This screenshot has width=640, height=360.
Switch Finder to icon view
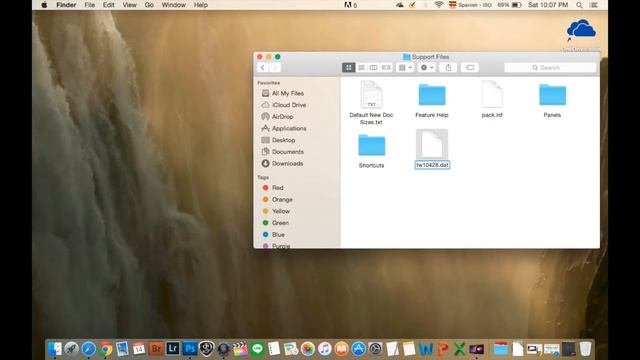coord(348,67)
